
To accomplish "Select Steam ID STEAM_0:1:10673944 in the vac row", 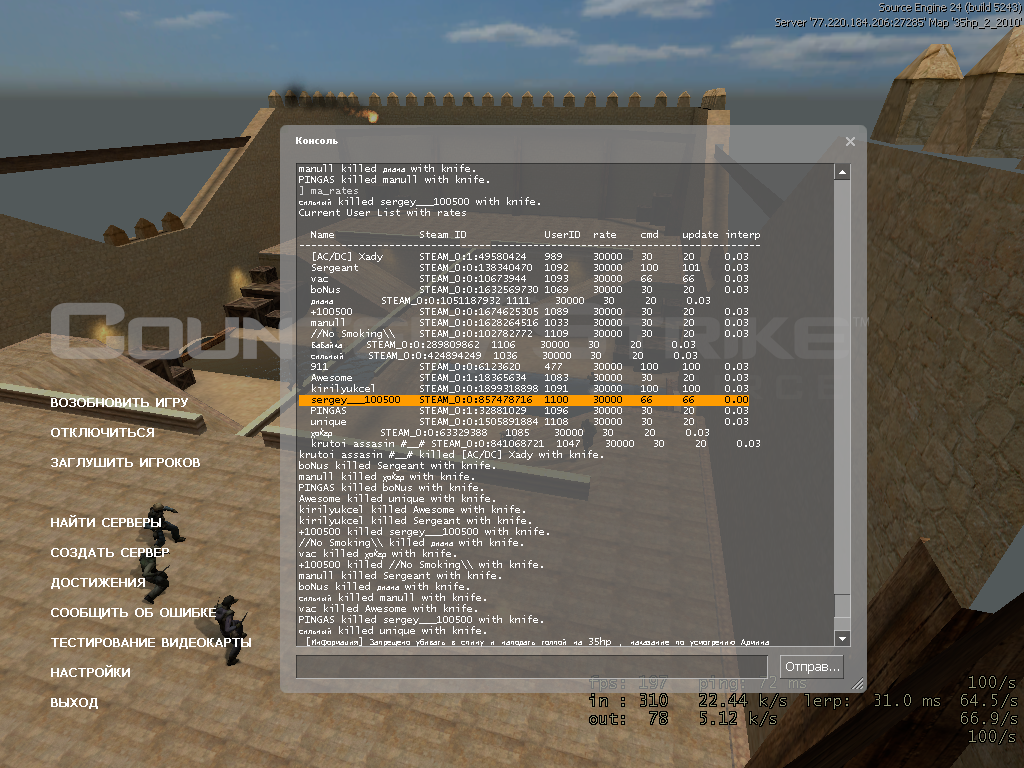I will 473,279.
